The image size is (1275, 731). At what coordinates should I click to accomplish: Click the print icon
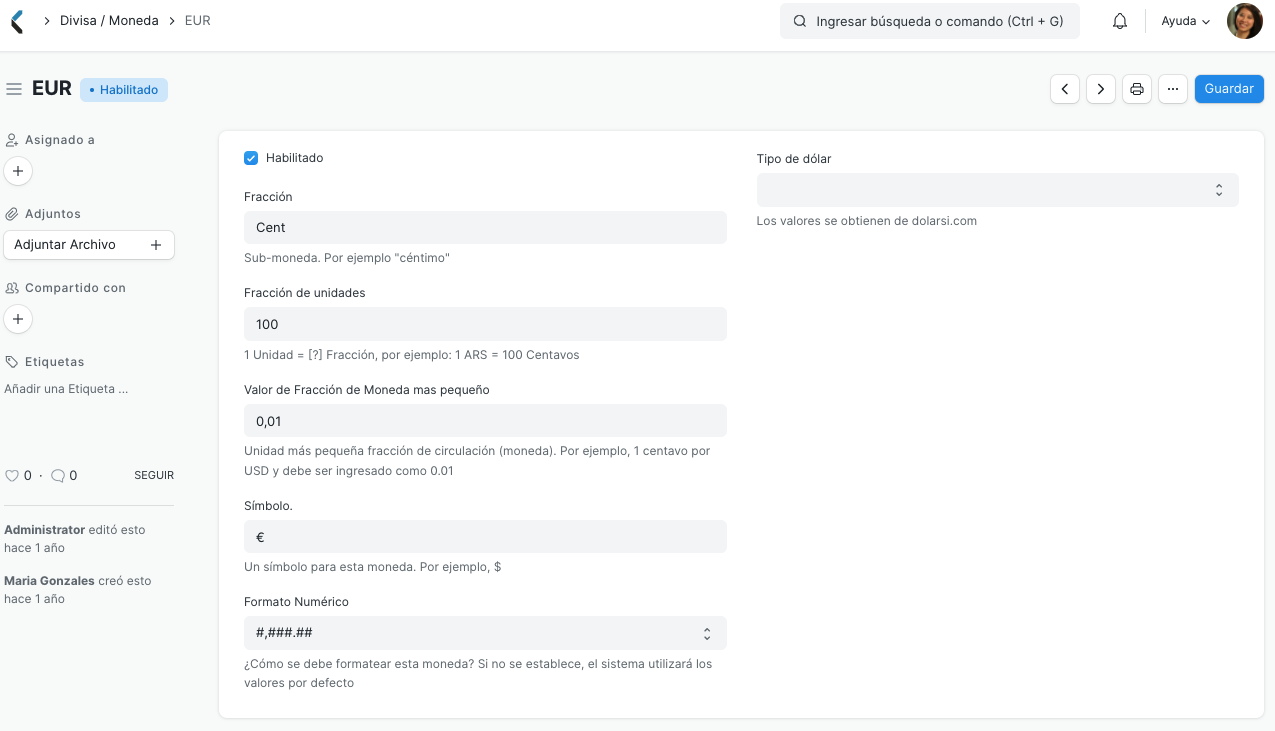(x=1137, y=89)
